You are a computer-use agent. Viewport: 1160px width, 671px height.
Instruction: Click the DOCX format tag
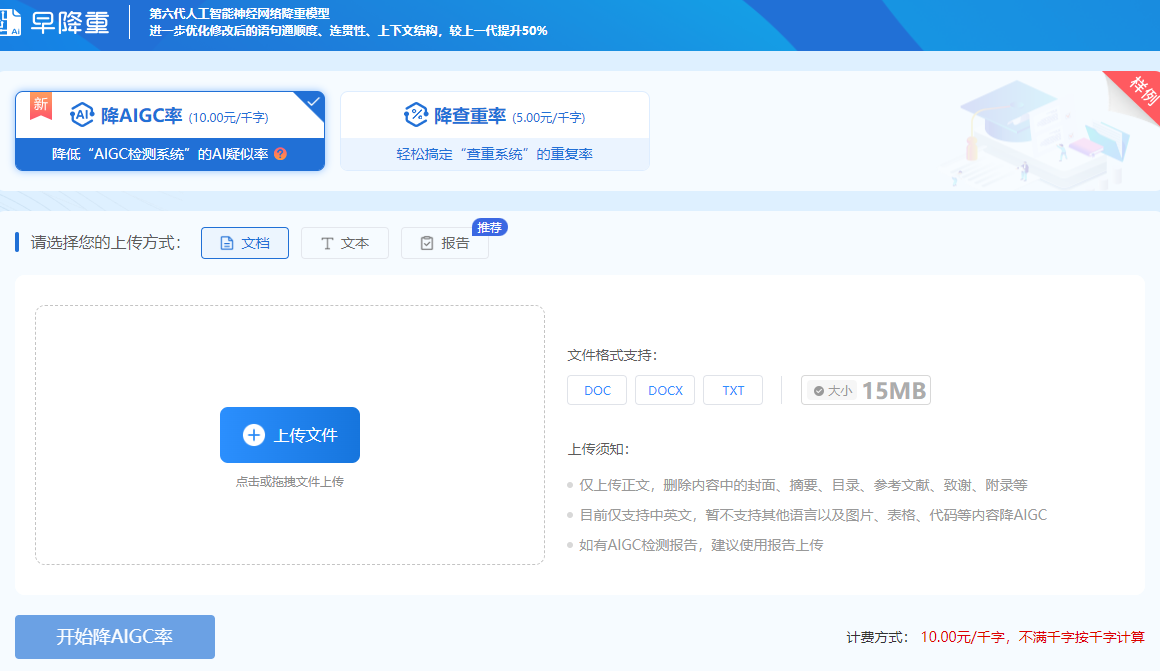pos(665,390)
